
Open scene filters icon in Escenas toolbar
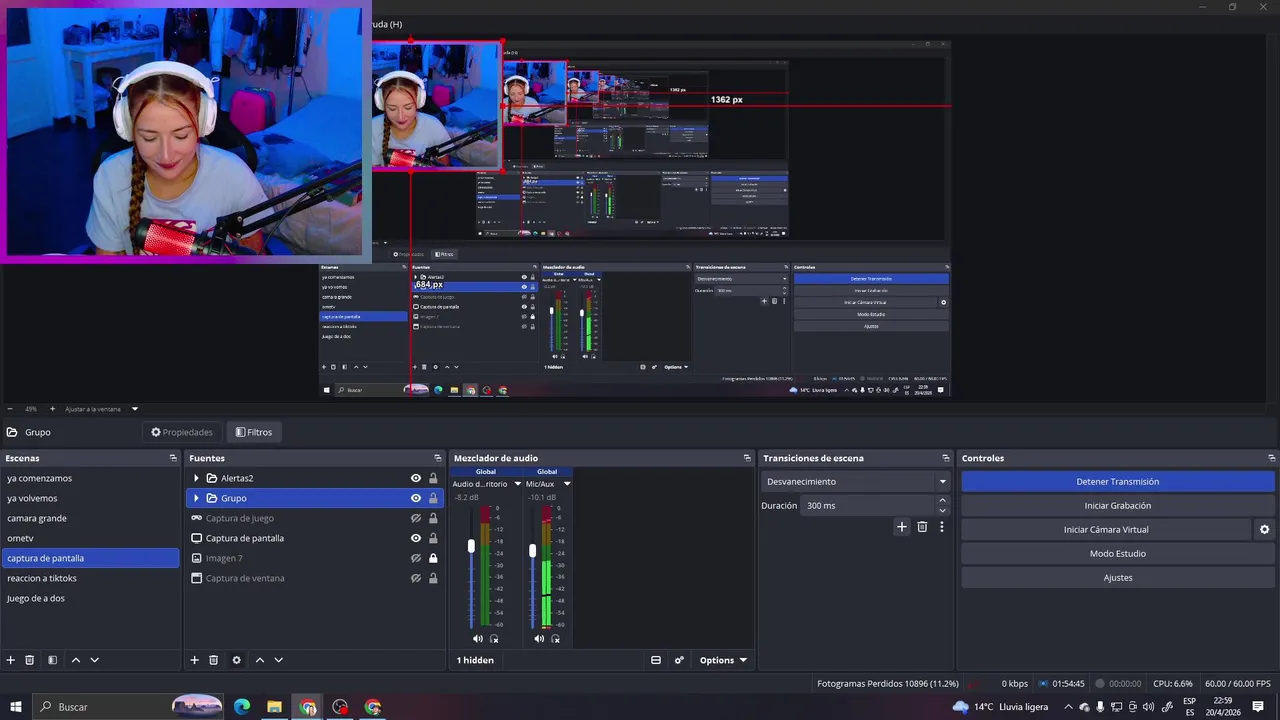pyautogui.click(x=52, y=660)
